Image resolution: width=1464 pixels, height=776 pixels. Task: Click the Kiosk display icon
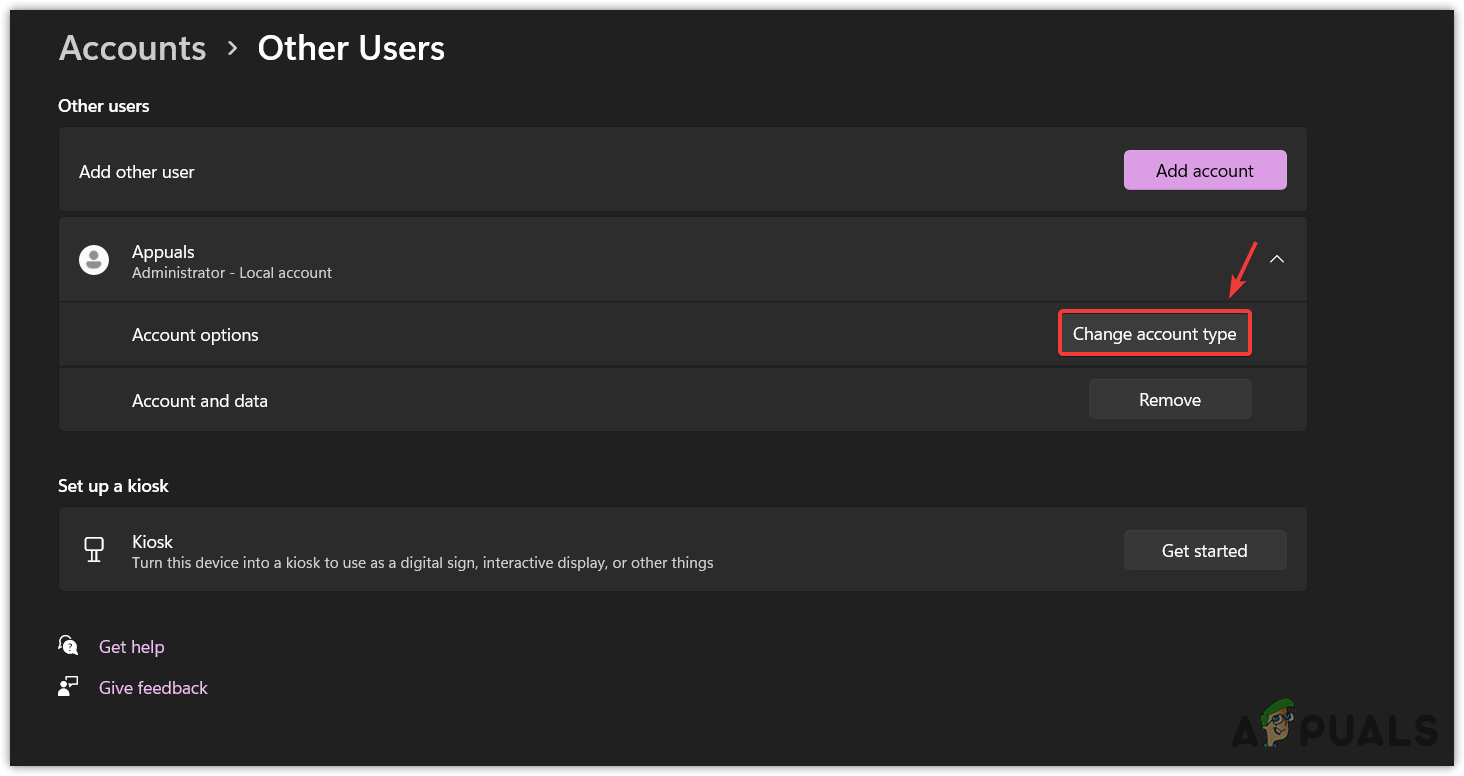click(94, 550)
